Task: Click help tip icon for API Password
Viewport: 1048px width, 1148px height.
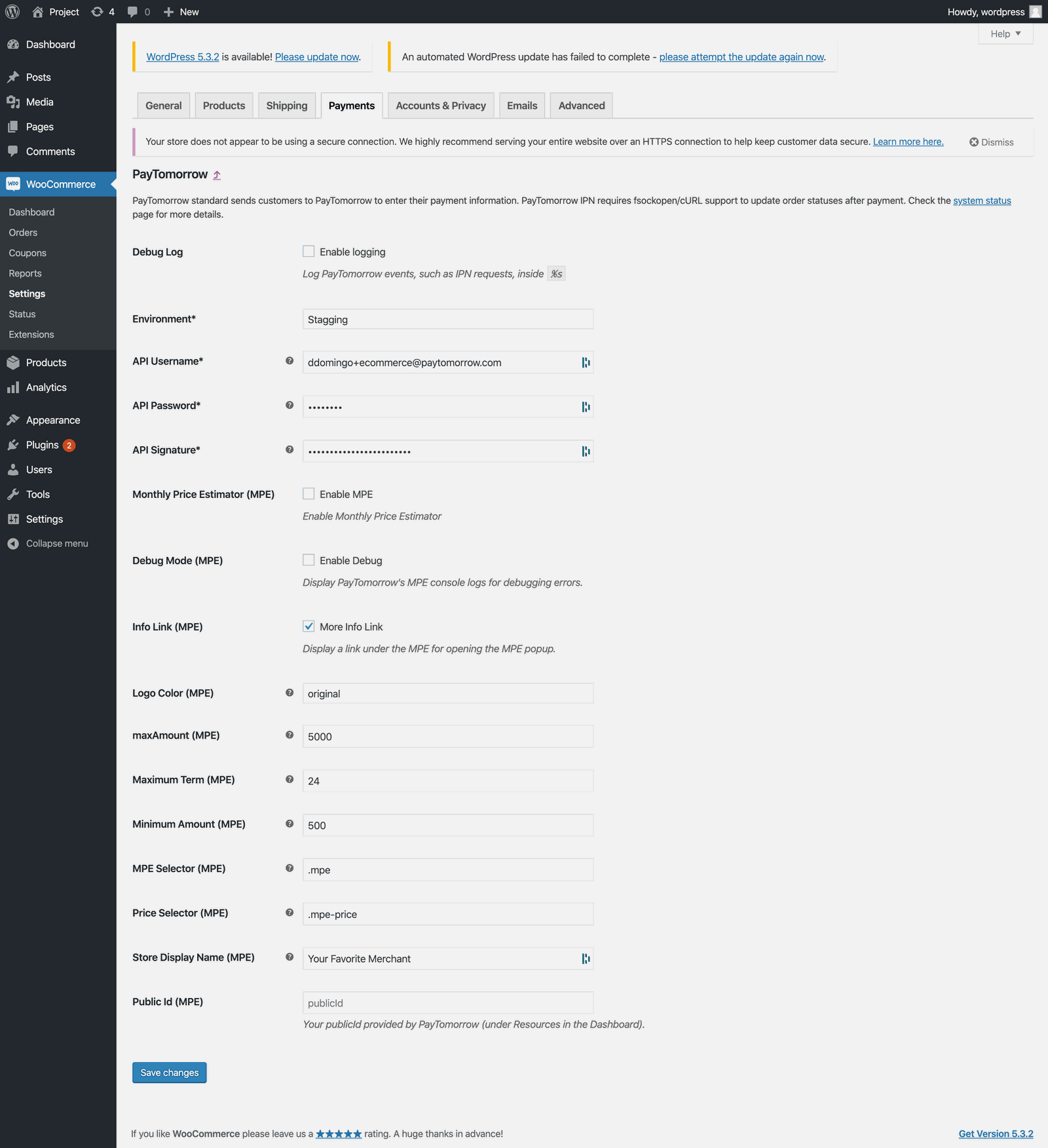Action: 290,406
